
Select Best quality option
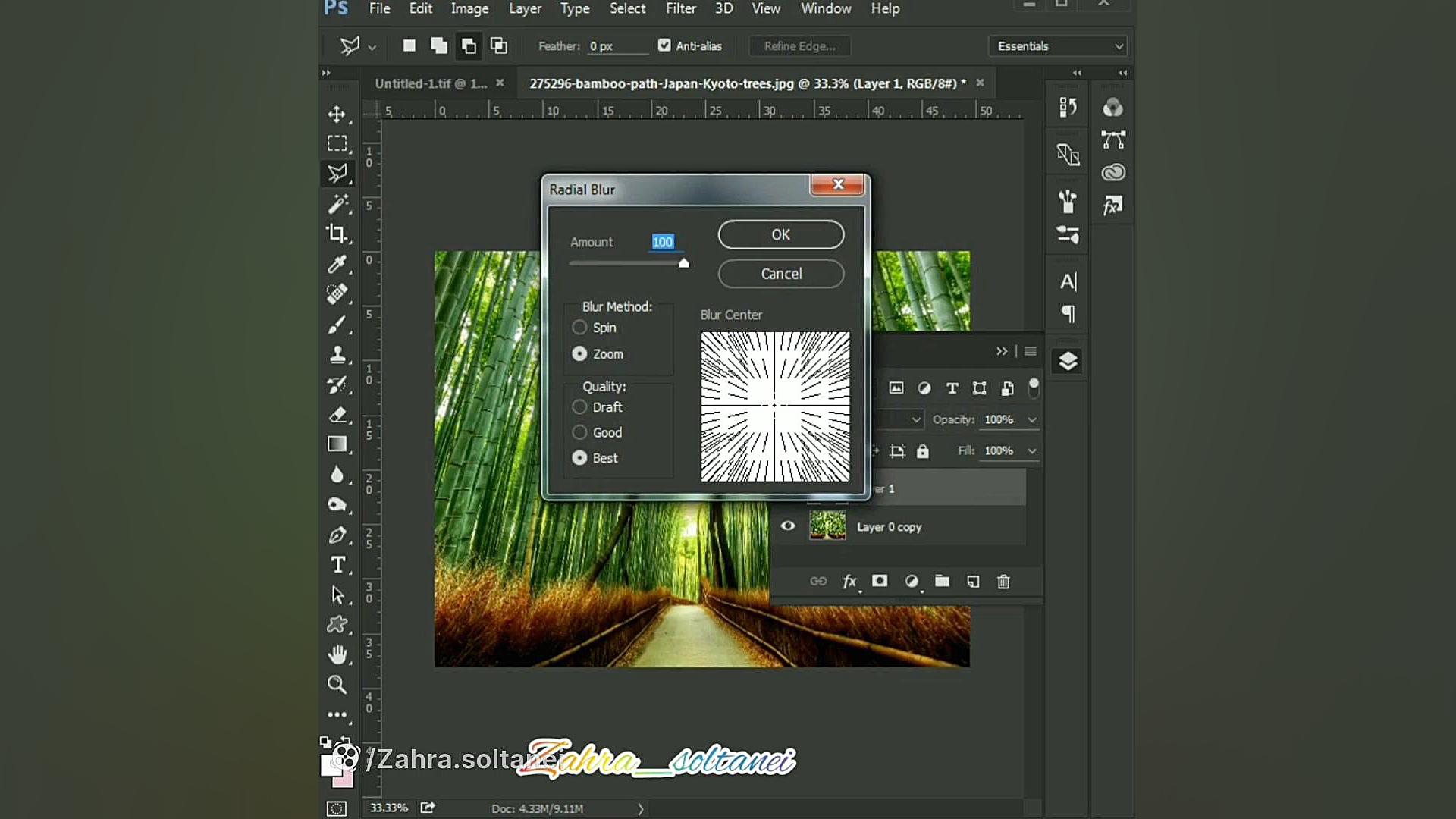pos(579,458)
